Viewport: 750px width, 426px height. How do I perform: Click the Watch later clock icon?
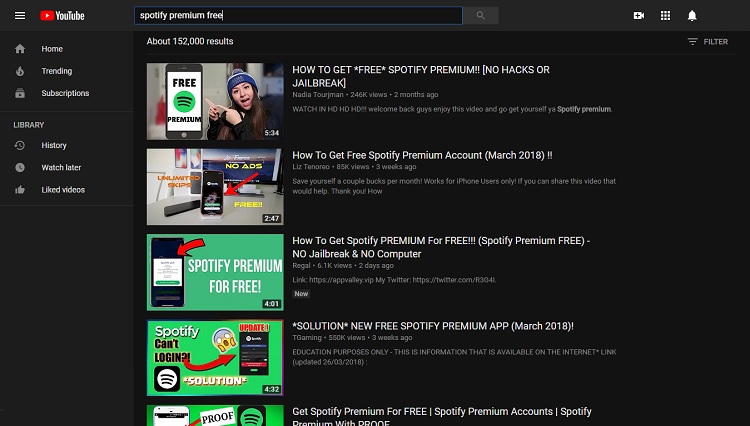coord(20,167)
